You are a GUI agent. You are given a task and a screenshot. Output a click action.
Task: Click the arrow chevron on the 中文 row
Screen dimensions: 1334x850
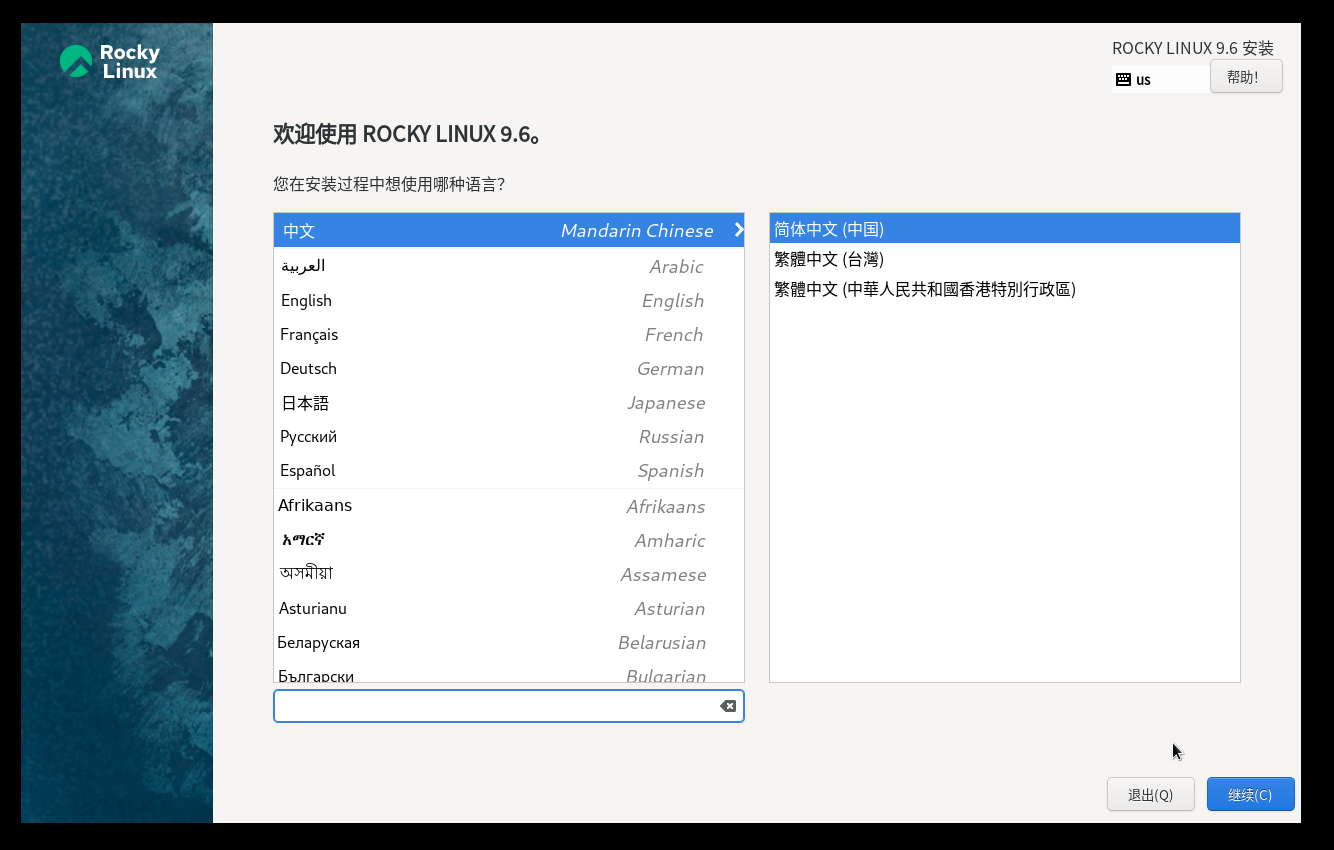pos(739,230)
